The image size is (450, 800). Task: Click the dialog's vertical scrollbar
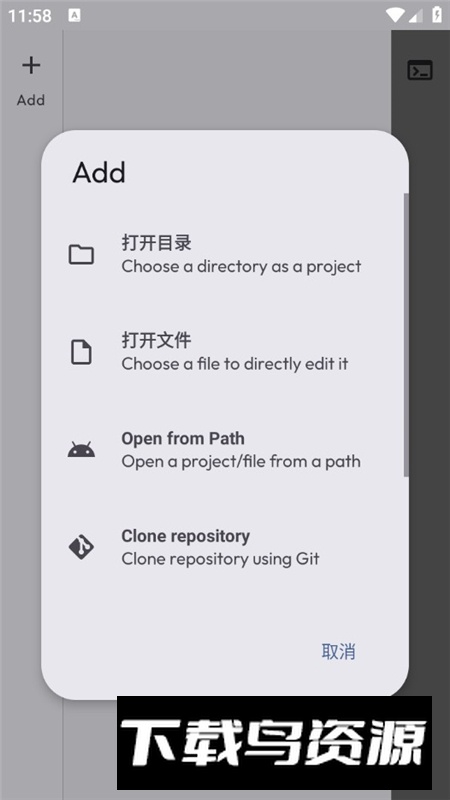coord(406,335)
